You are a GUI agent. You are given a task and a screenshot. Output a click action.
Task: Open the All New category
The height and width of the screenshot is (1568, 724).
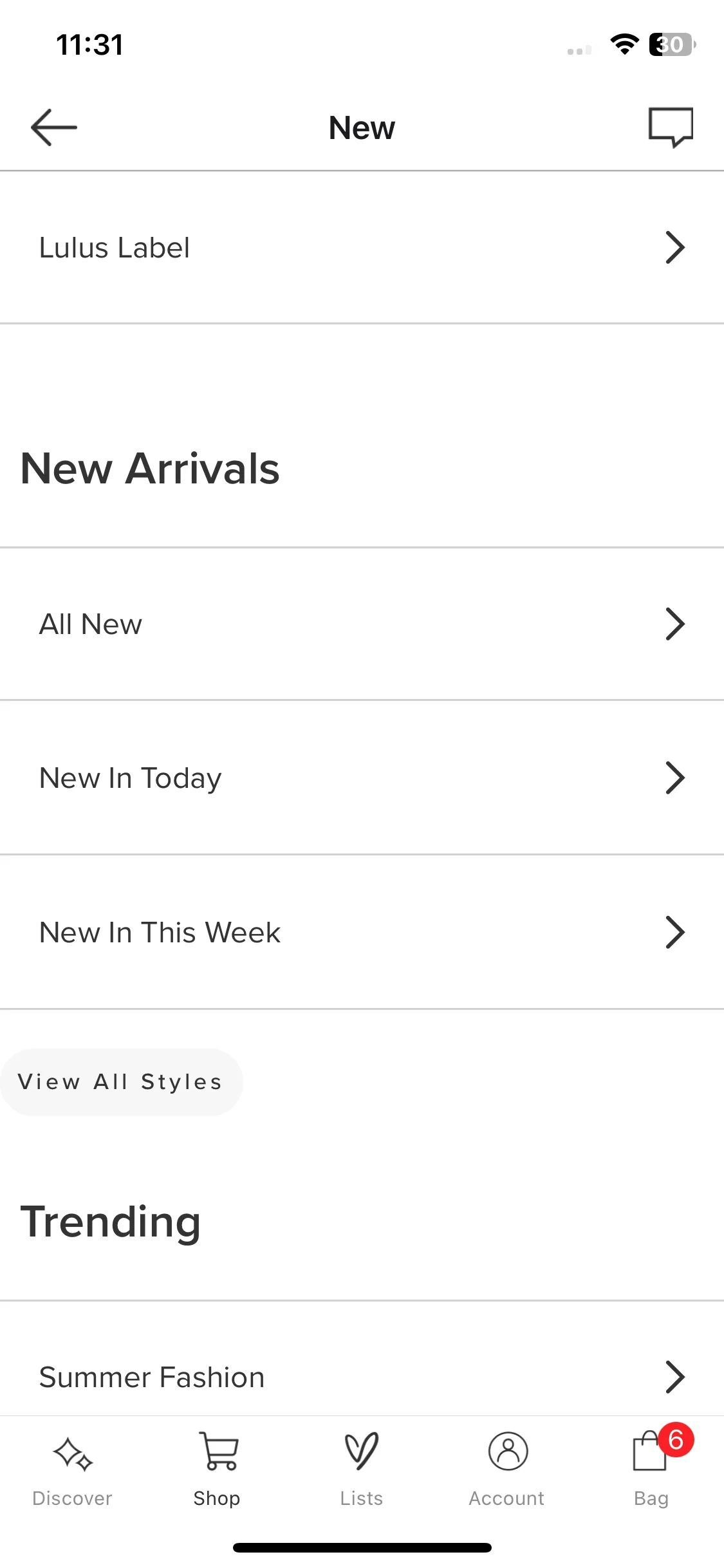pyautogui.click(x=362, y=624)
